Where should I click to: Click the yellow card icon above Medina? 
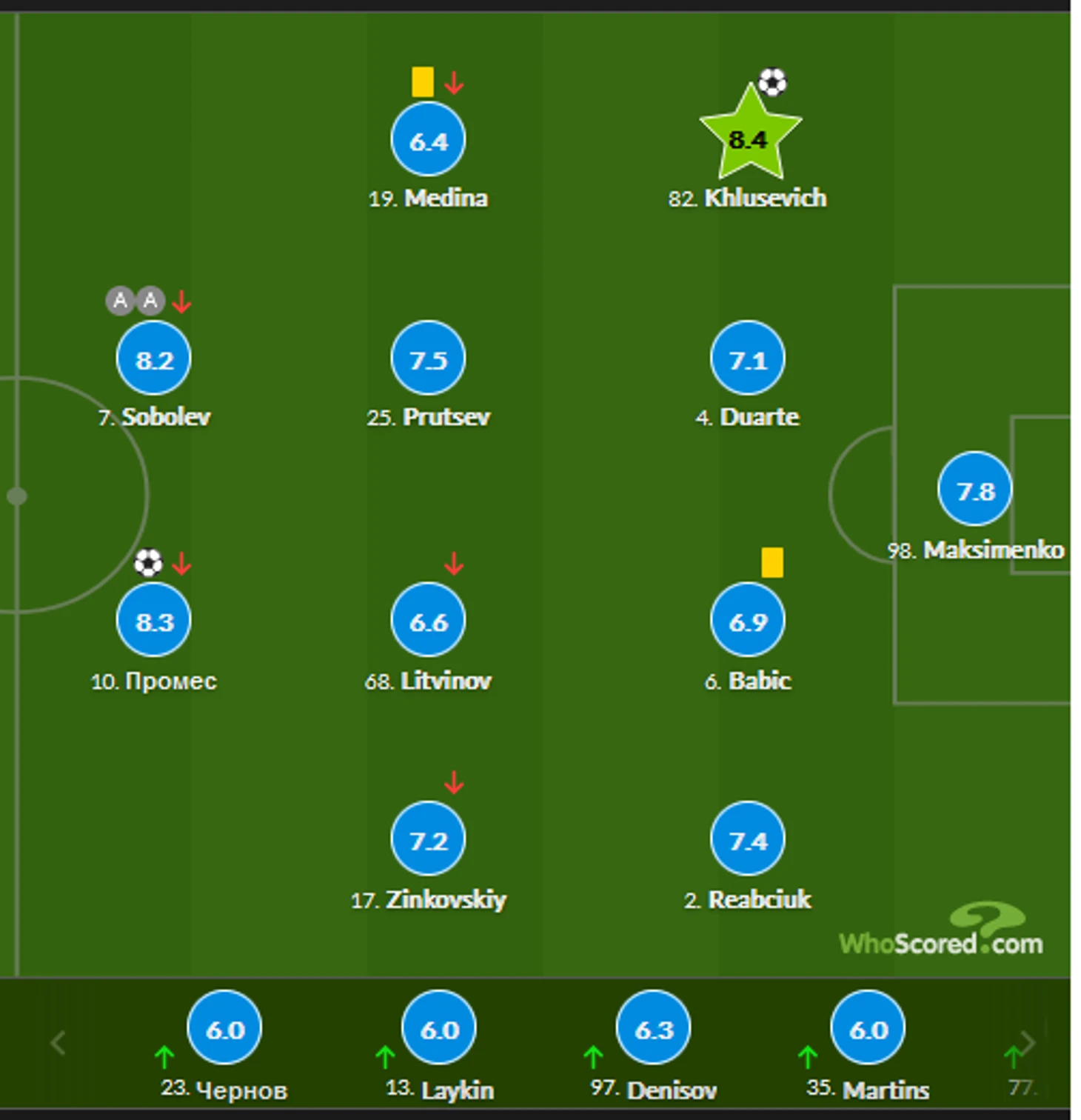click(x=423, y=81)
